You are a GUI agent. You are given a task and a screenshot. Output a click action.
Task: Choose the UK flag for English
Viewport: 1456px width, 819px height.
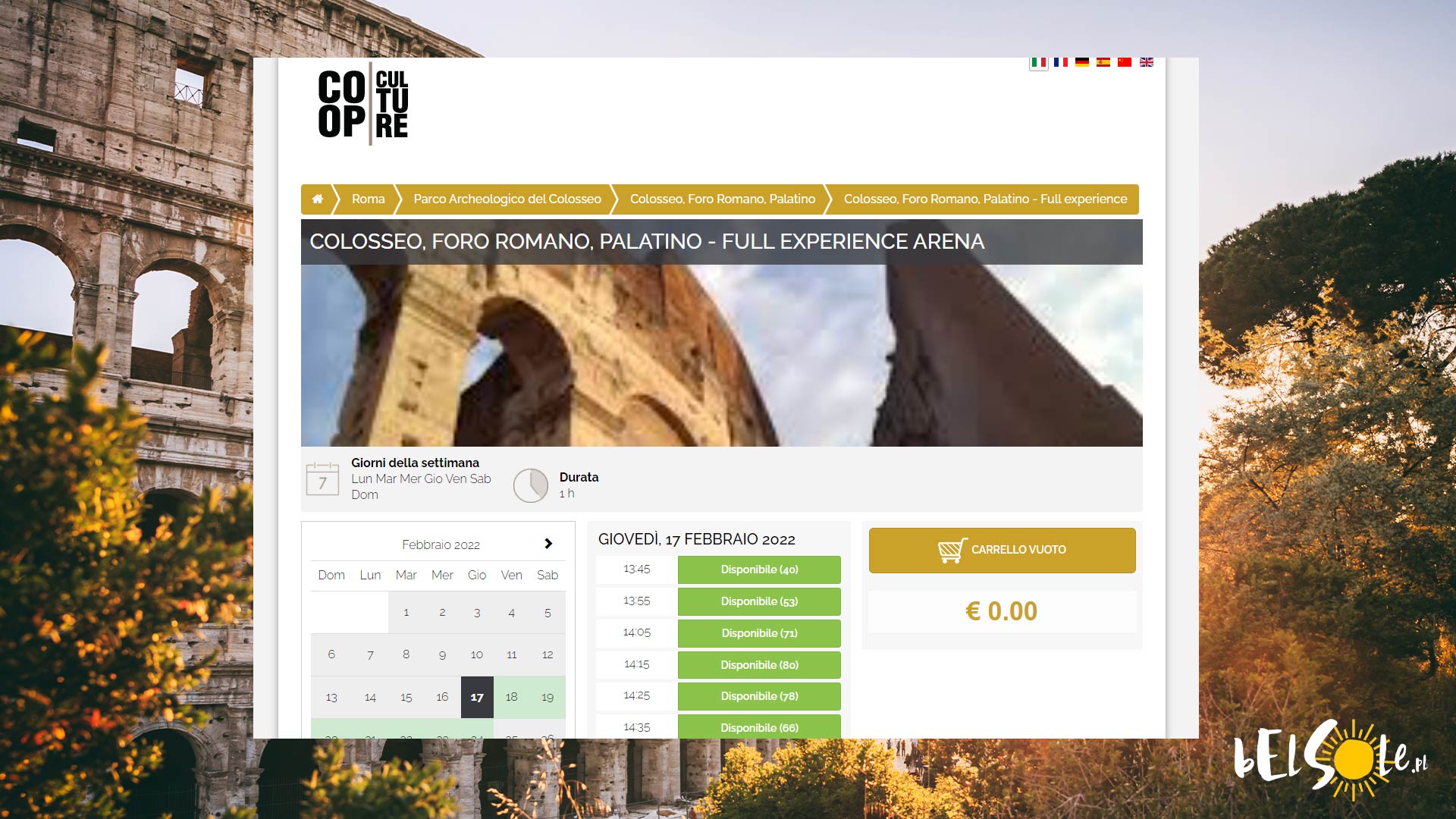pyautogui.click(x=1147, y=63)
